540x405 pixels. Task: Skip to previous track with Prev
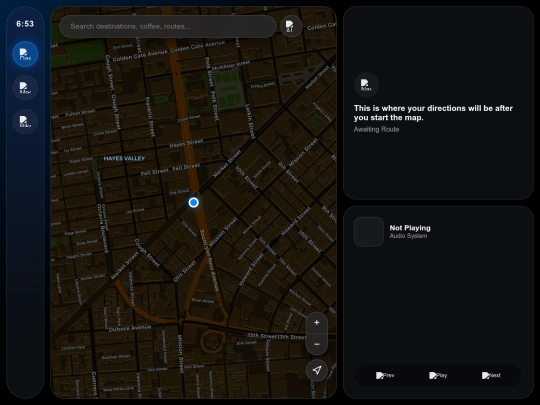click(385, 375)
